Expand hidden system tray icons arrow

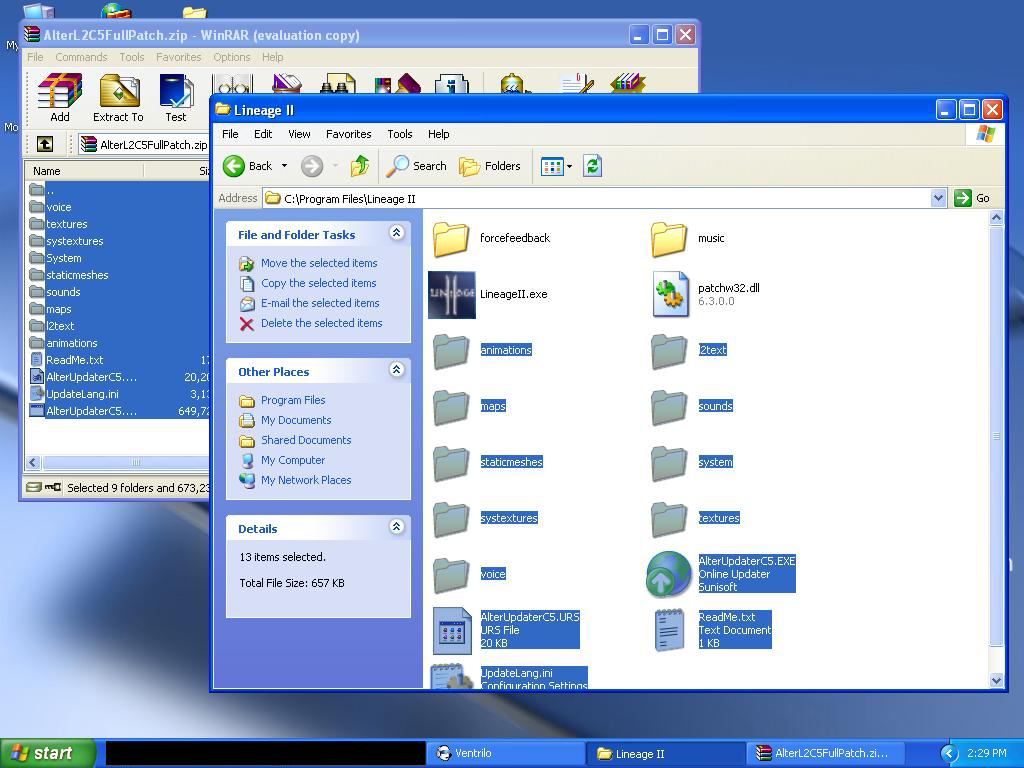point(948,754)
